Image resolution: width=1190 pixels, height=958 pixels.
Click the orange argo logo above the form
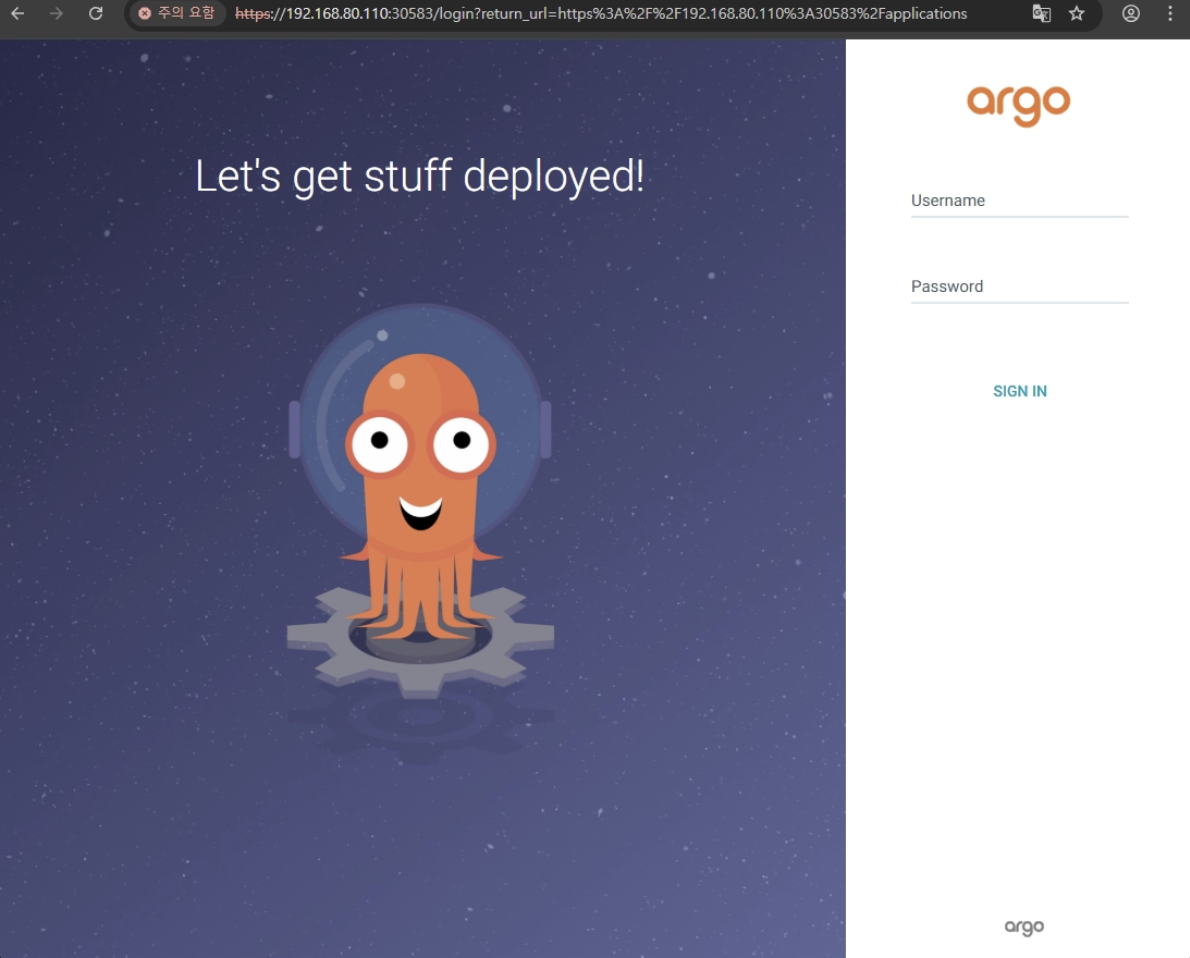pyautogui.click(x=1018, y=104)
